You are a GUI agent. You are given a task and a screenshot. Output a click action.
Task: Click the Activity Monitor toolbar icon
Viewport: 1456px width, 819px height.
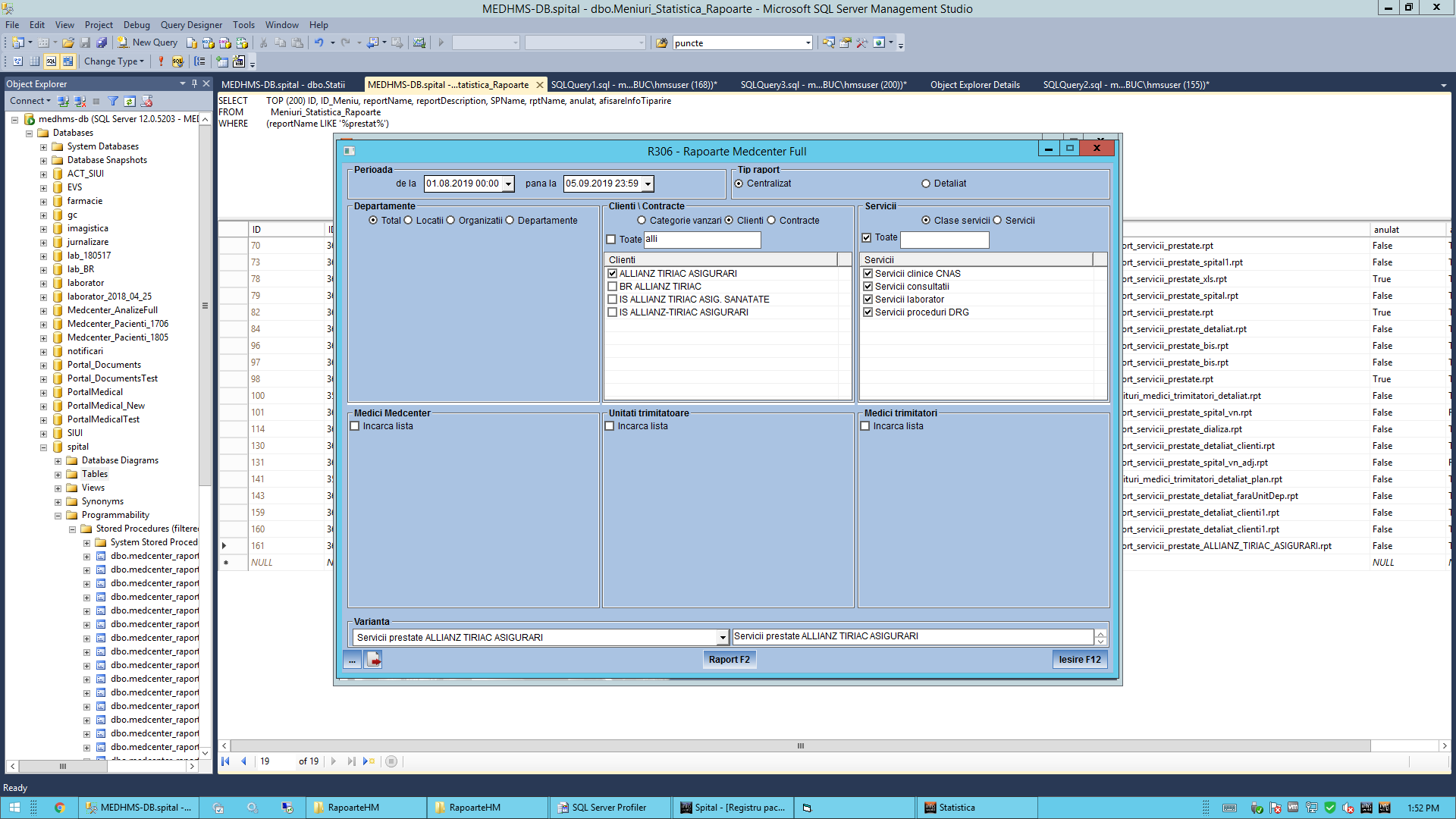(x=419, y=42)
